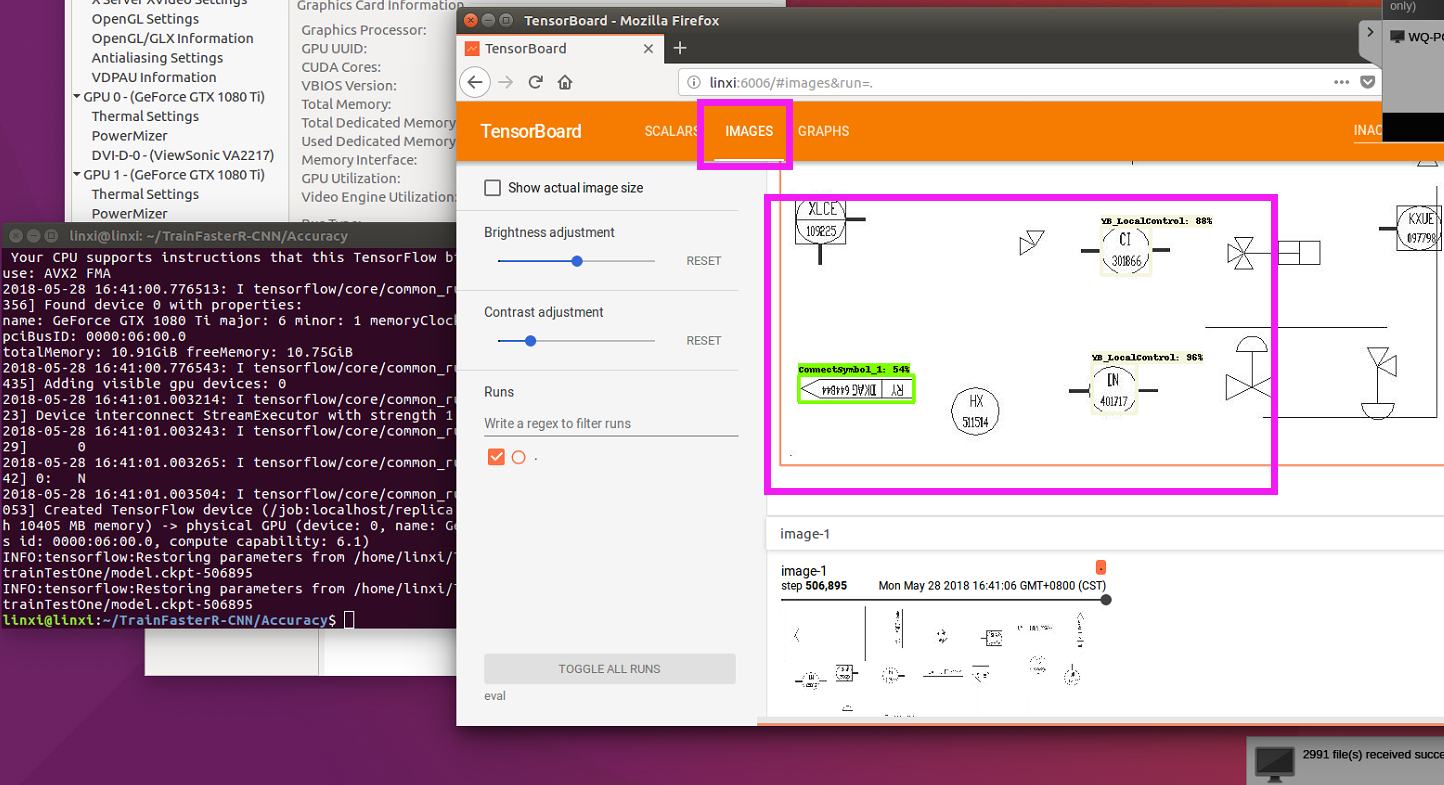Select PowerMizer under GPU 1
The width and height of the screenshot is (1444, 785).
130,213
